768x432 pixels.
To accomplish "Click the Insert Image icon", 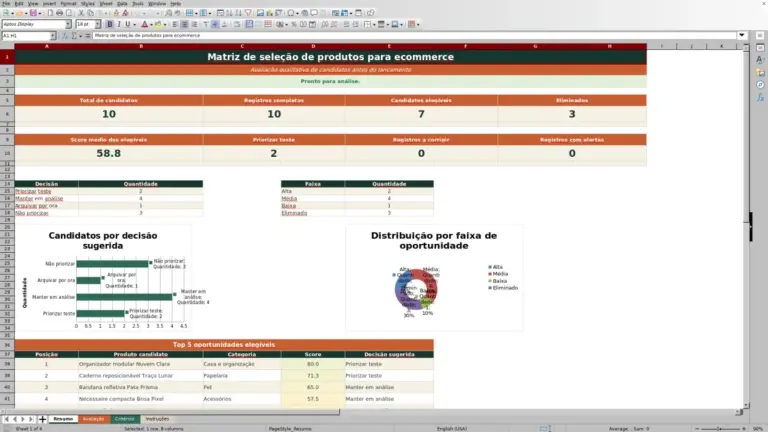I will tap(260, 13).
